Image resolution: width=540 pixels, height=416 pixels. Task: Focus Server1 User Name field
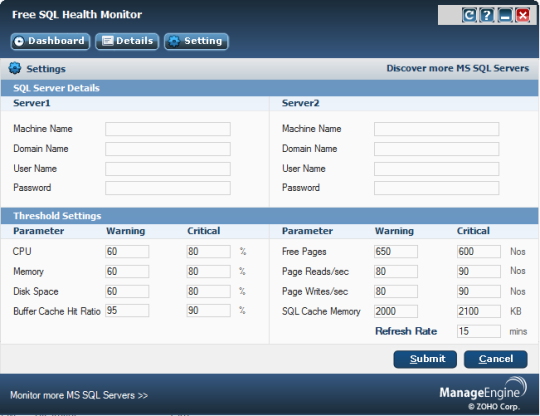(x=168, y=169)
